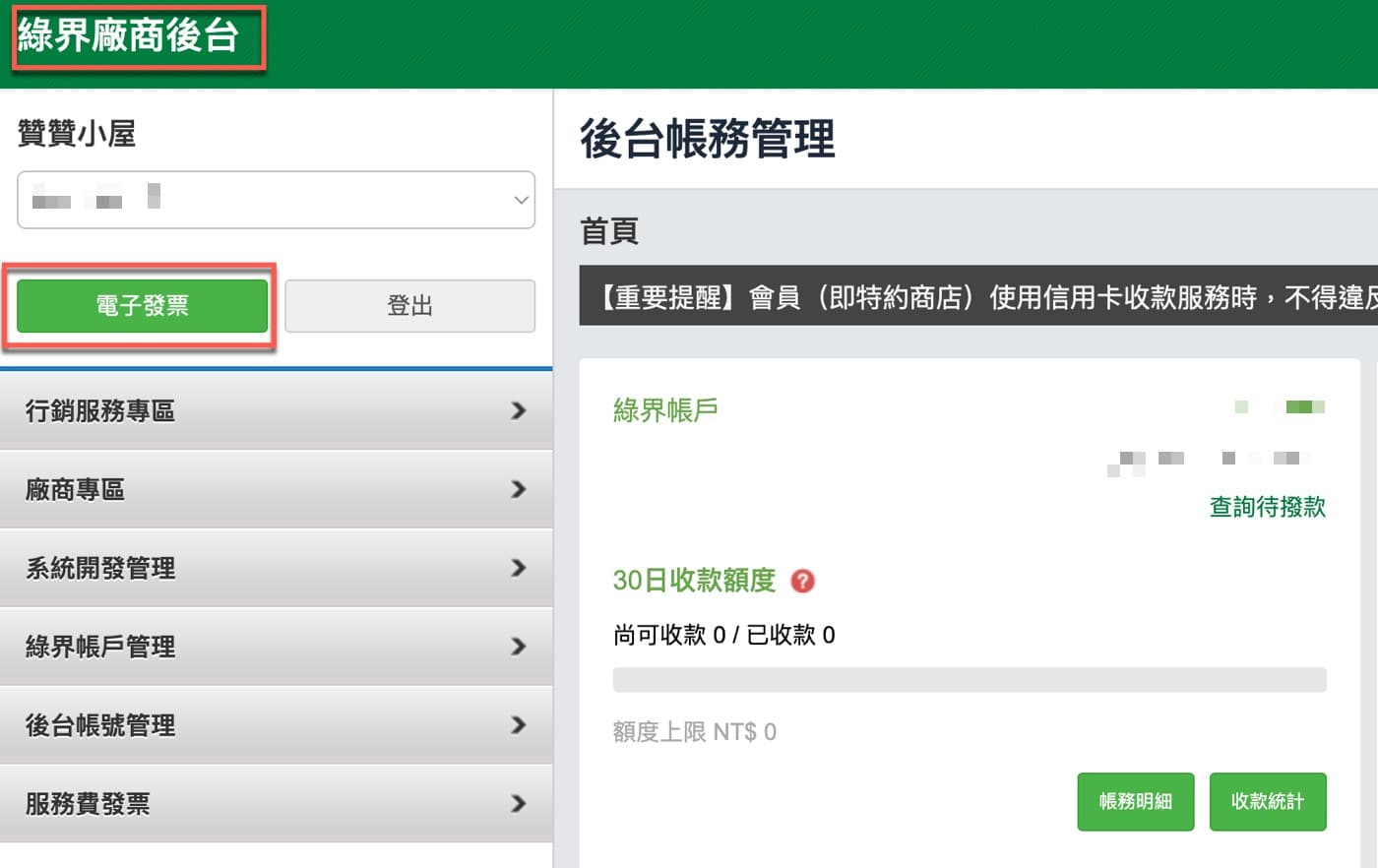Viewport: 1378px width, 868px height.
Task: Click the 30日收款額度 progress bar
Action: tap(970, 680)
